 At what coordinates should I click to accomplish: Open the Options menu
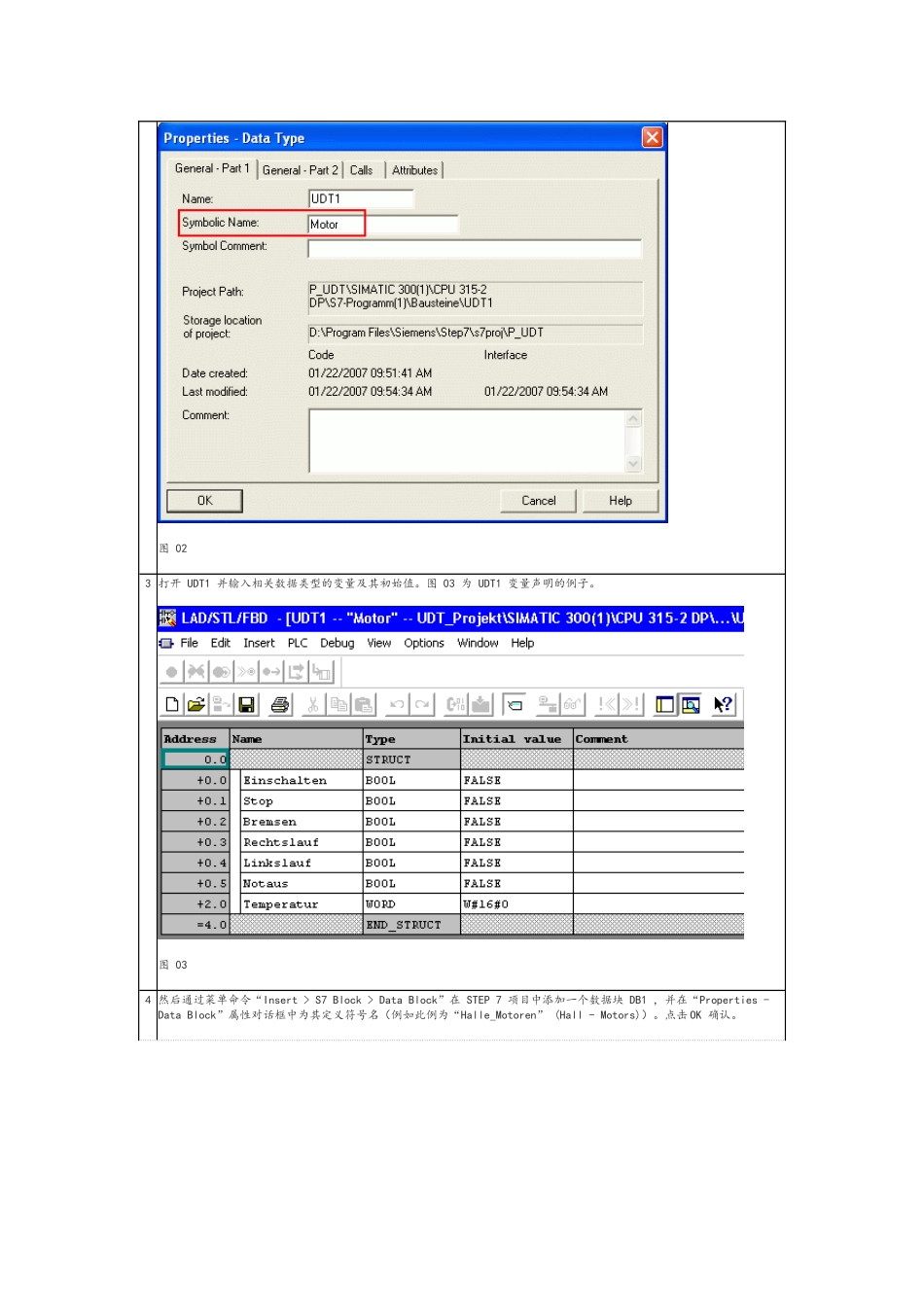coord(424,644)
